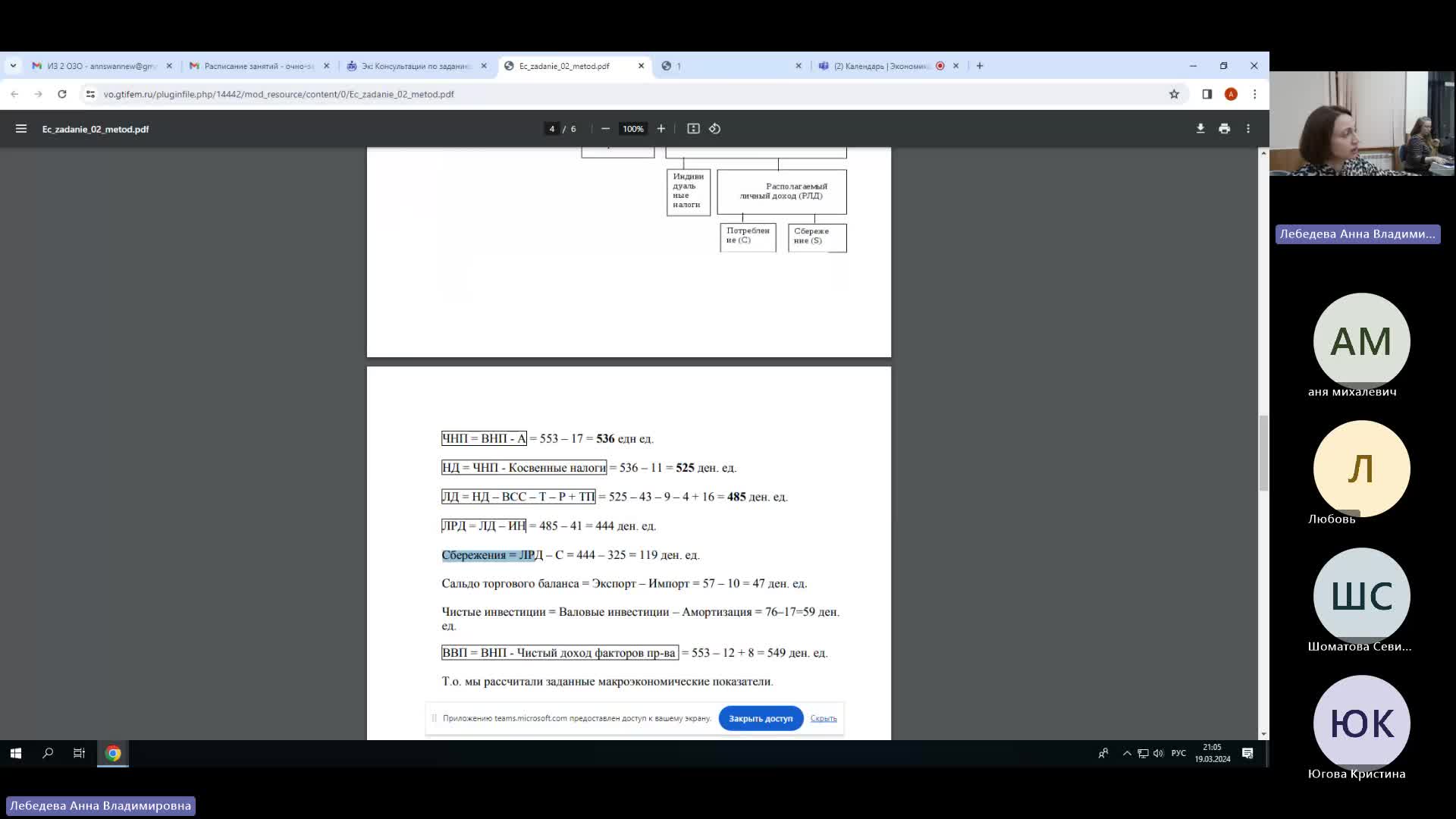Click the presenter webcam video thumbnail
Image resolution: width=1456 pixels, height=819 pixels.
click(1362, 124)
